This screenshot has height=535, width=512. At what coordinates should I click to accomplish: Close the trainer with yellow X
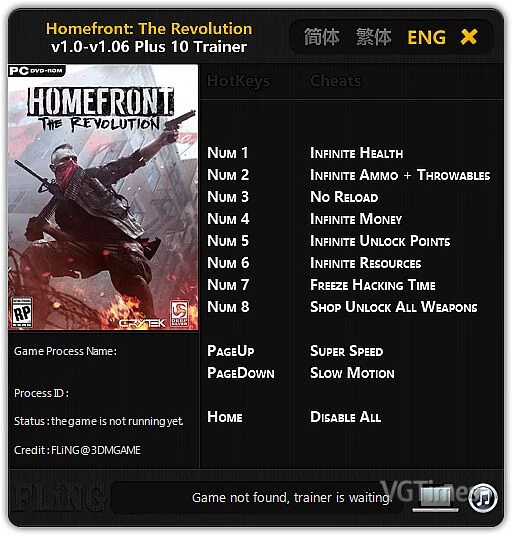tap(469, 37)
